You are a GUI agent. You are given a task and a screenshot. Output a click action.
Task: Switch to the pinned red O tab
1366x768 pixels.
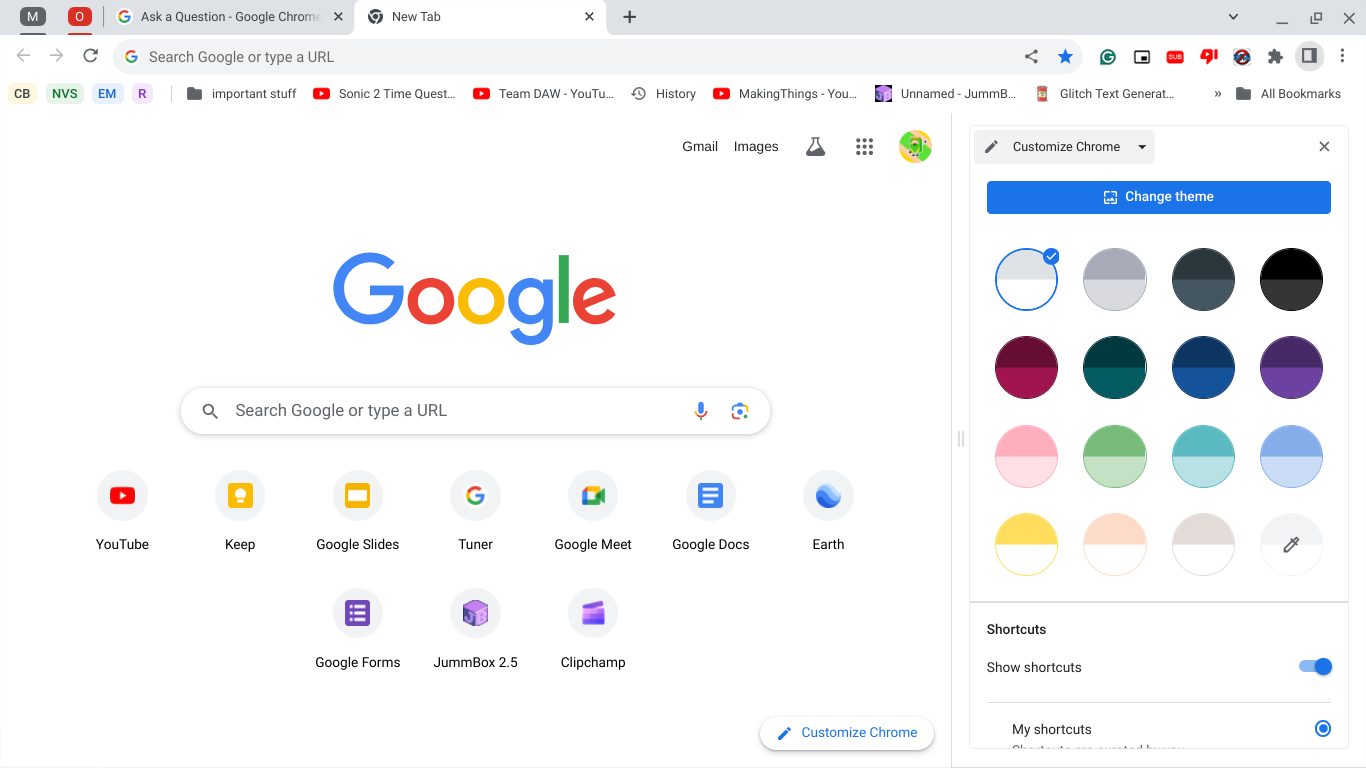click(79, 17)
